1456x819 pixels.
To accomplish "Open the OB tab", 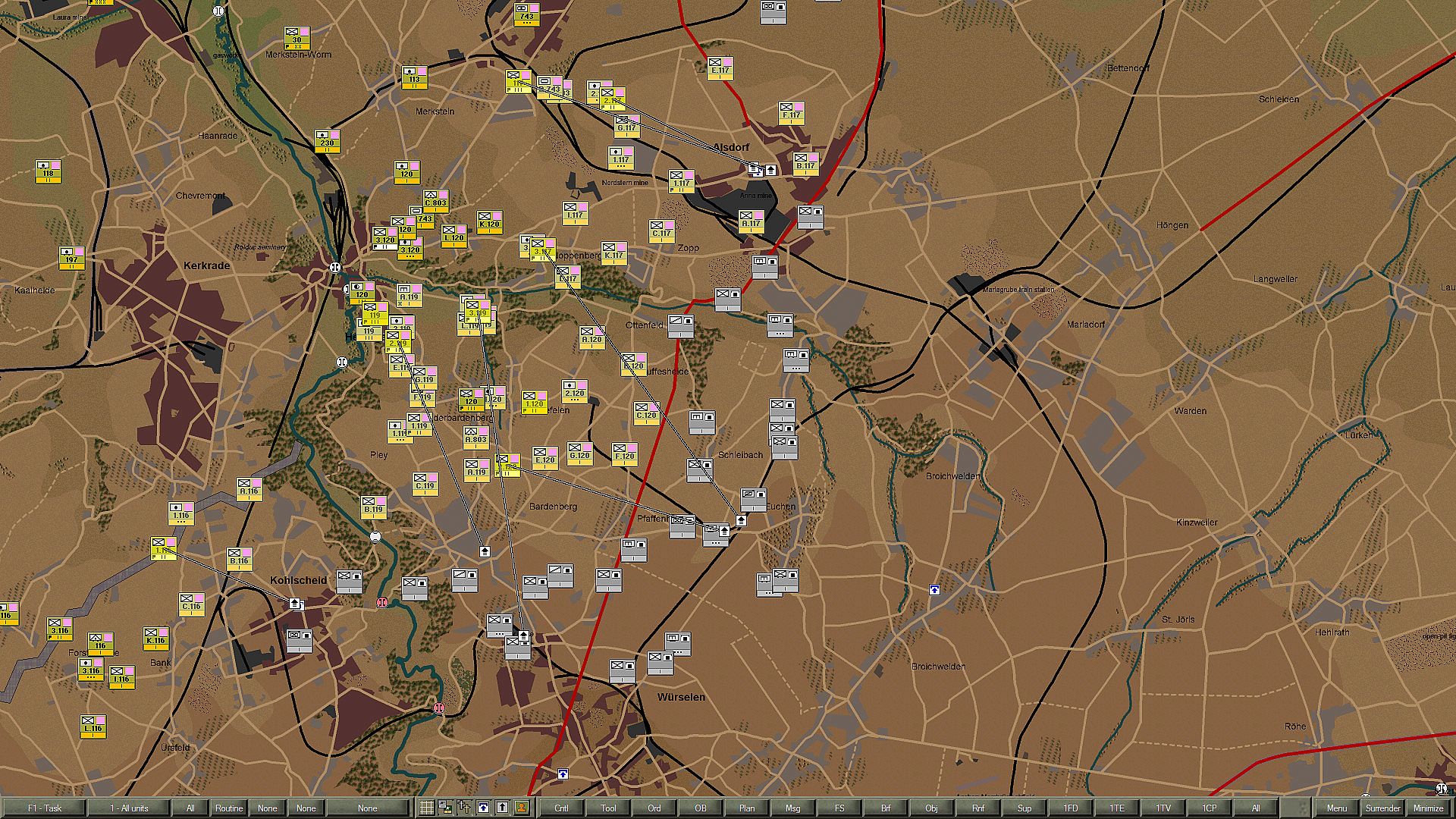I will [x=701, y=808].
